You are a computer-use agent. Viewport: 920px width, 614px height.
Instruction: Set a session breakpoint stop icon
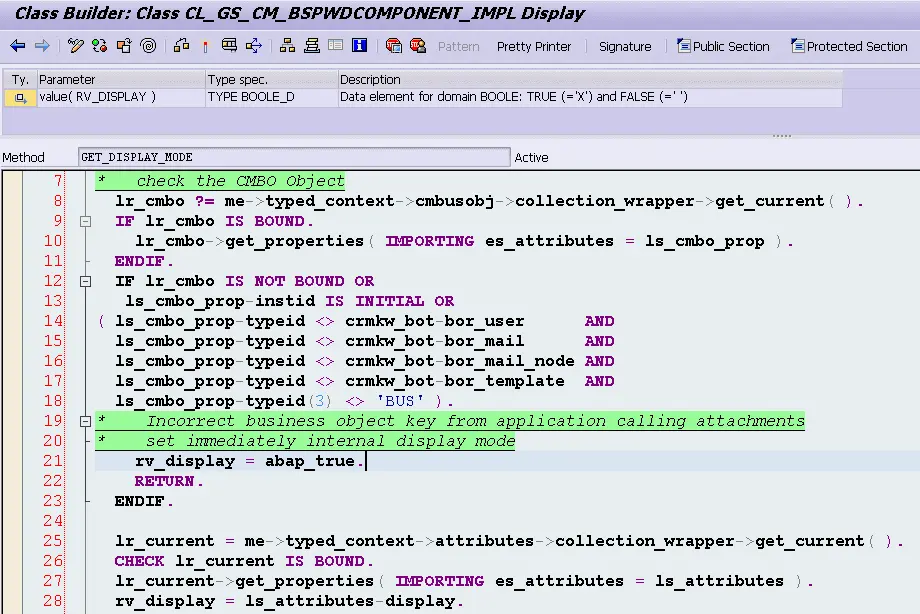coord(394,46)
